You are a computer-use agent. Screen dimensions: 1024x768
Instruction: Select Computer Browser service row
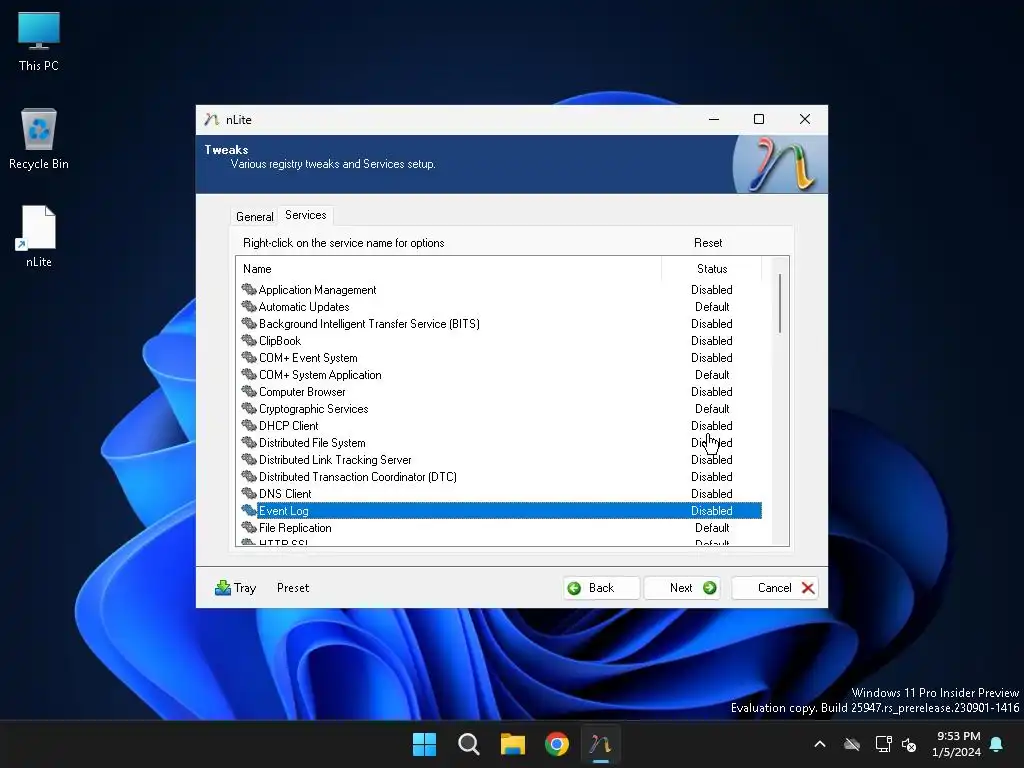500,391
